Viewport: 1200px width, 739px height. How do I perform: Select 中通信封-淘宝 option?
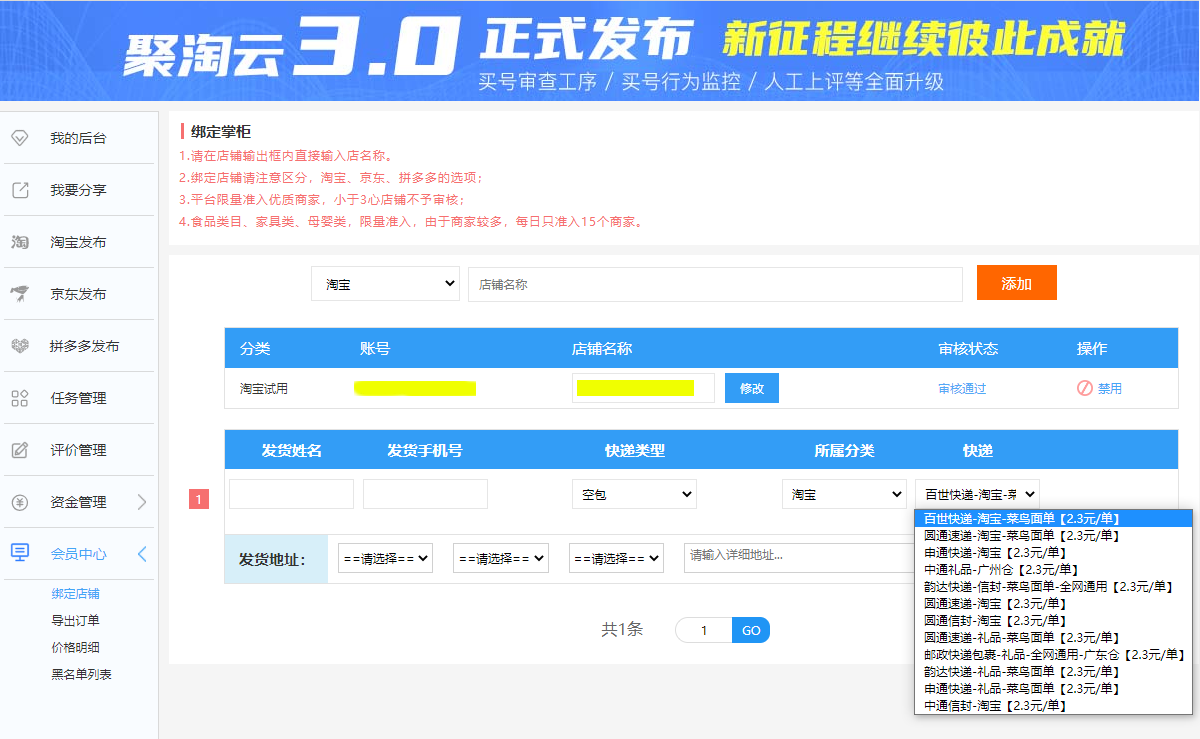[1053, 706]
